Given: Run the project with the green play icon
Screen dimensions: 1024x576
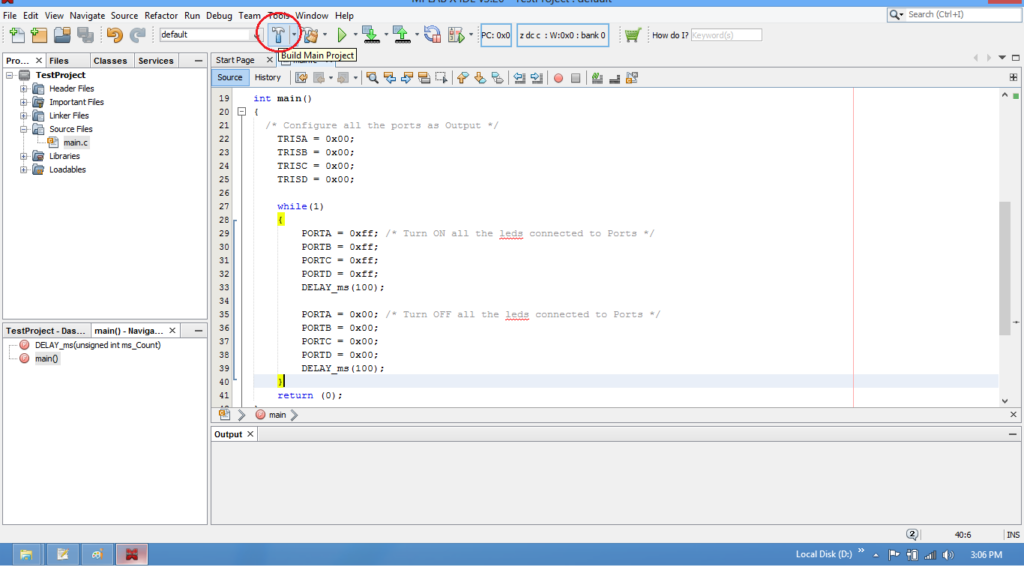Looking at the screenshot, I should (x=341, y=36).
